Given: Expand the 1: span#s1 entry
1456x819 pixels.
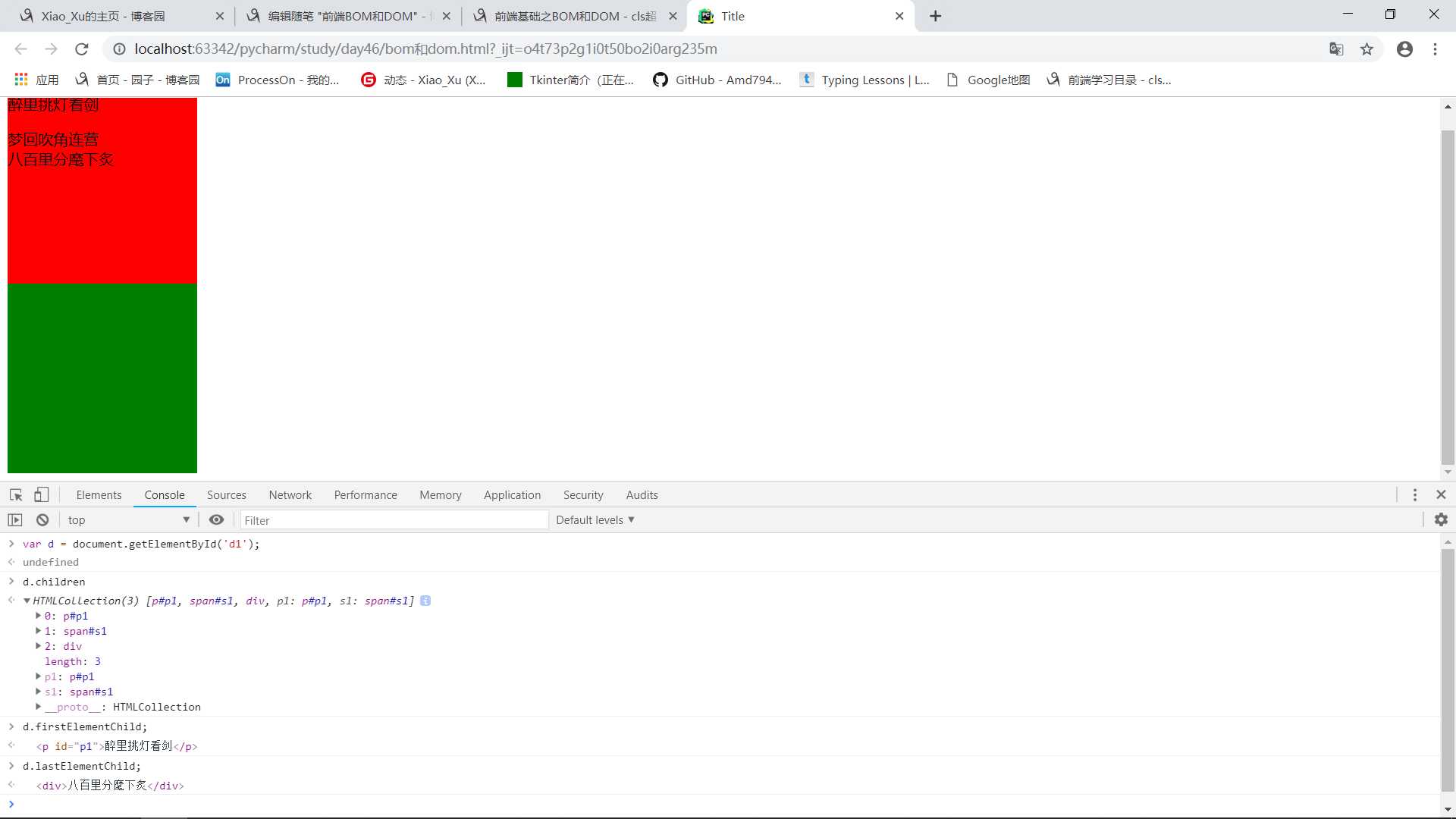Looking at the screenshot, I should point(38,631).
